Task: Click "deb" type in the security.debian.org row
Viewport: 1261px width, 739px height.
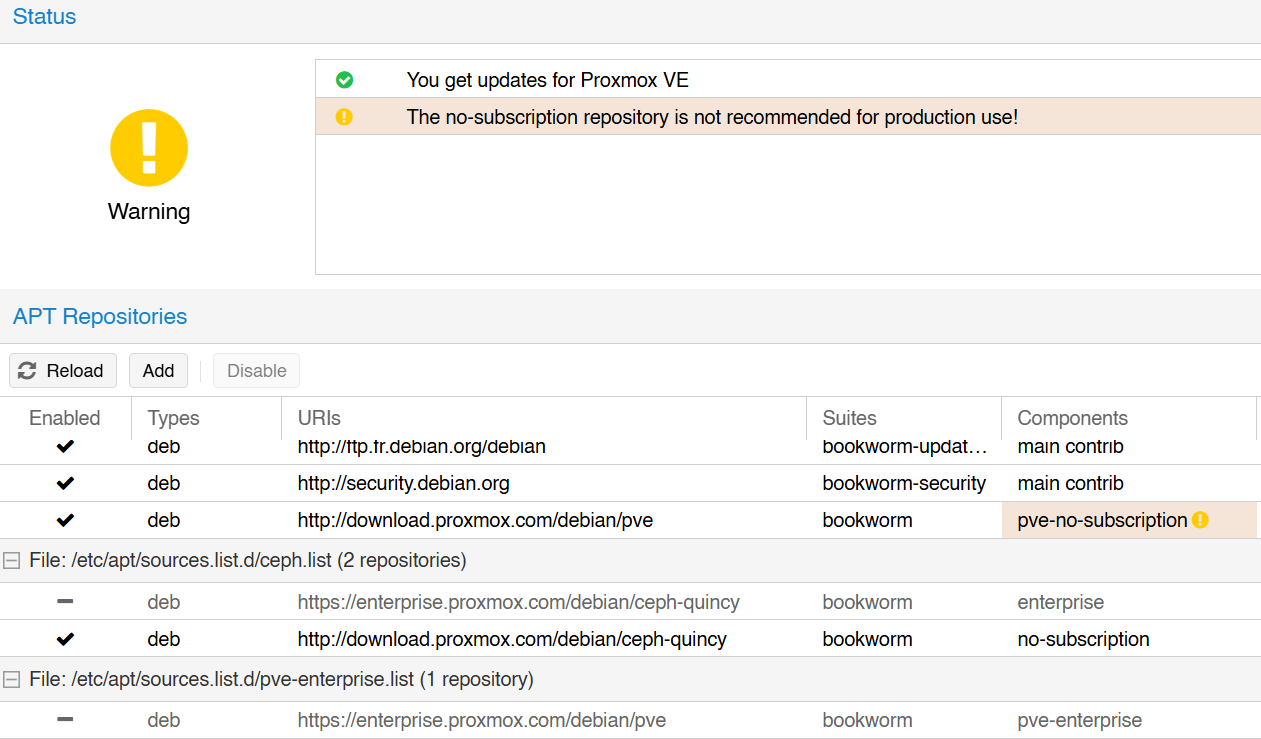Action: point(164,483)
